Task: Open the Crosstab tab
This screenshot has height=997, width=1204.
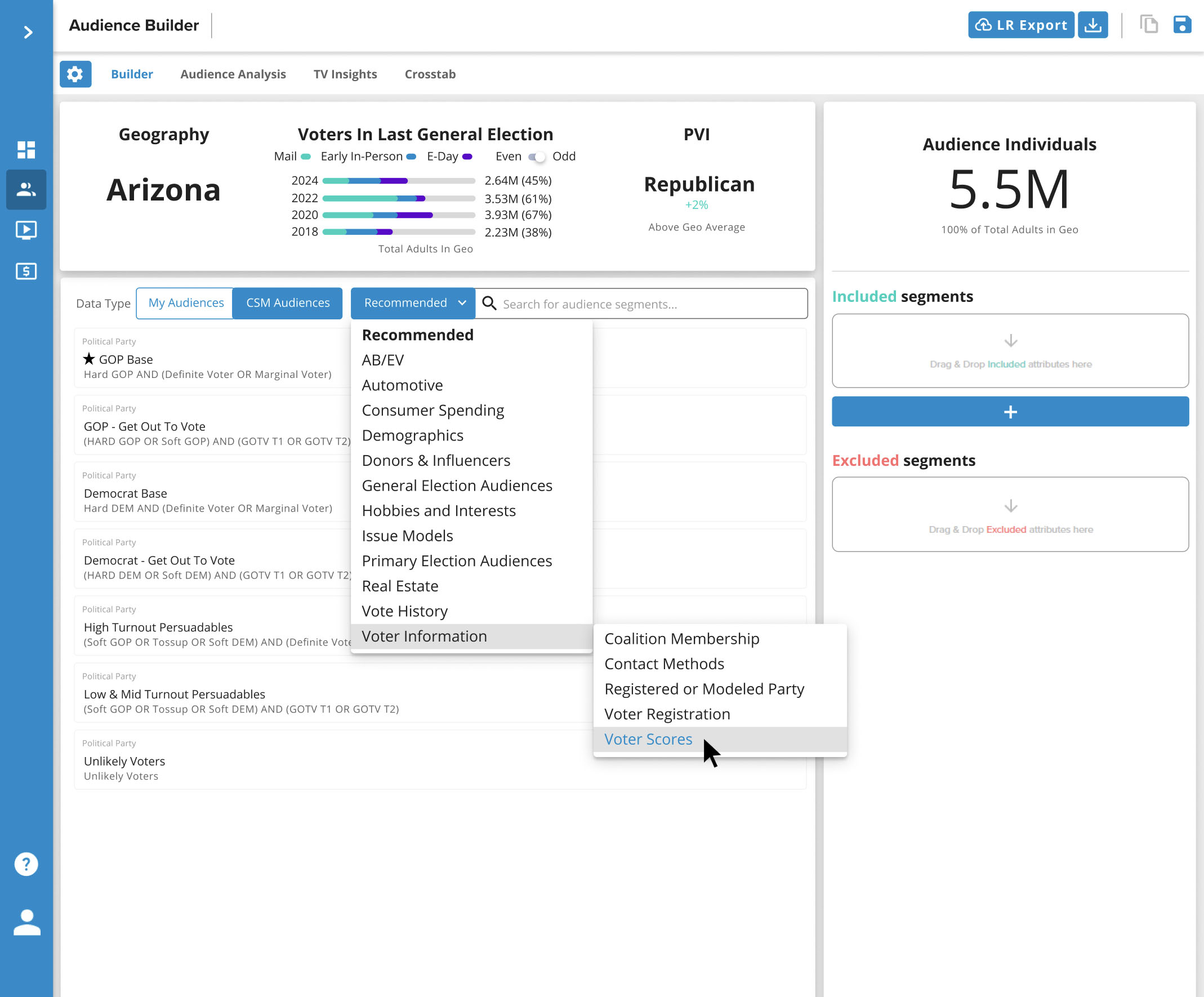Action: click(430, 74)
